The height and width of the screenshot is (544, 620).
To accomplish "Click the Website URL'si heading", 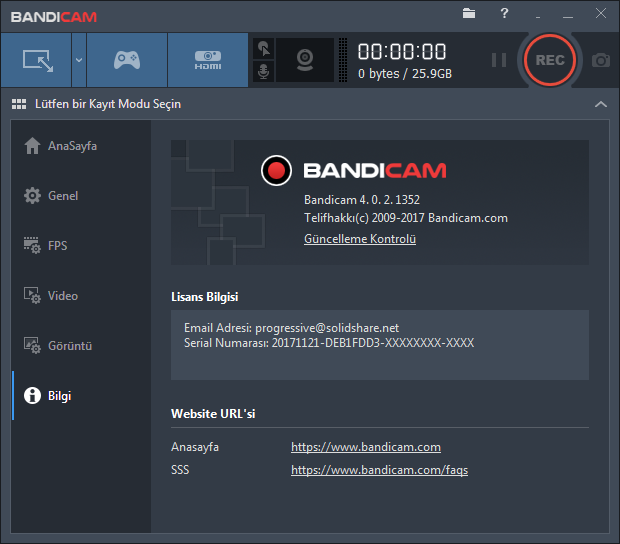I will click(213, 414).
